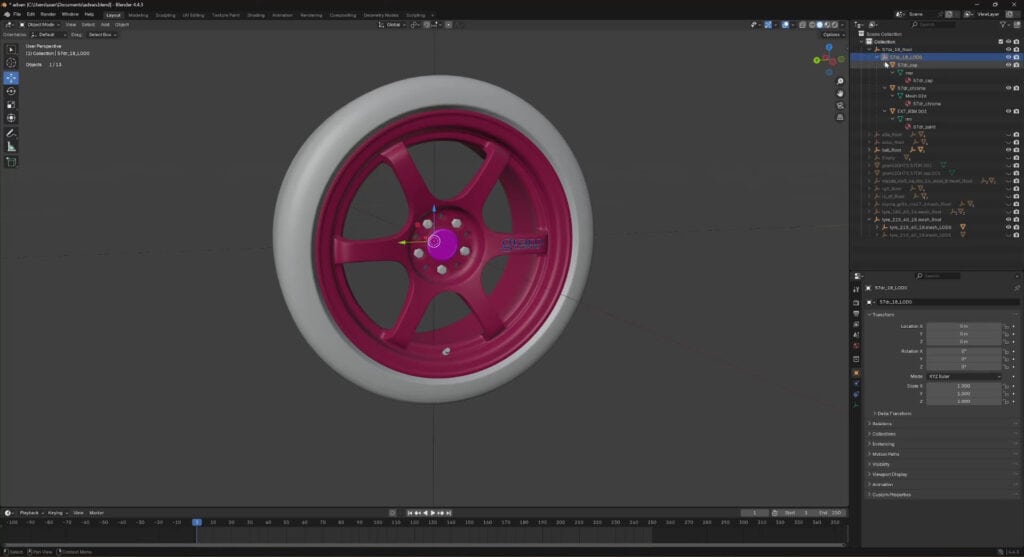Click the timeline current-frame marker

(x=197, y=522)
